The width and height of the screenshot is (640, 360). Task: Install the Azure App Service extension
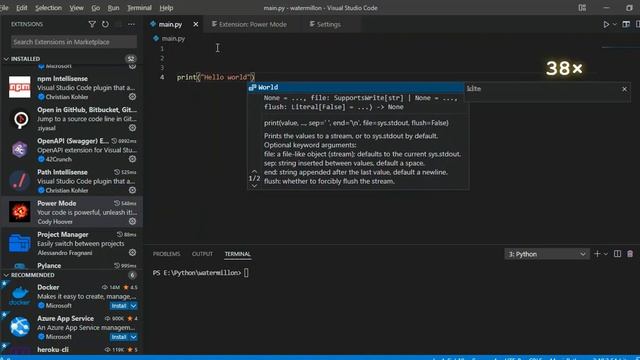coord(119,337)
